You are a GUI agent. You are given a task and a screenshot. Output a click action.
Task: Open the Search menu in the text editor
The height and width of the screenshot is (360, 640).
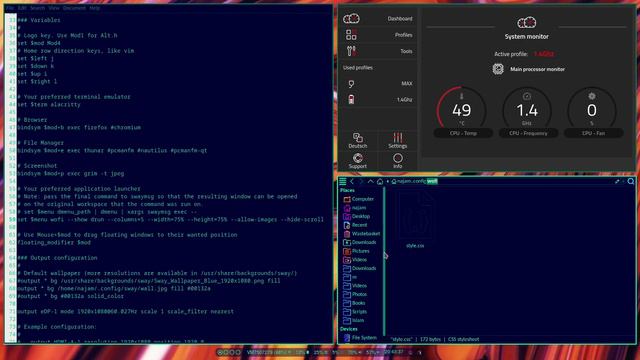[x=38, y=8]
